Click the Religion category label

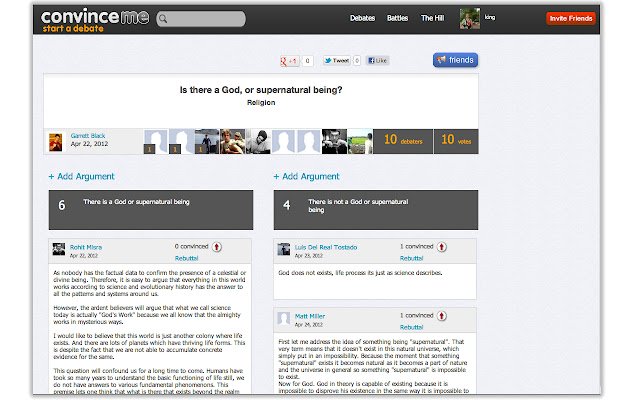[x=261, y=103]
